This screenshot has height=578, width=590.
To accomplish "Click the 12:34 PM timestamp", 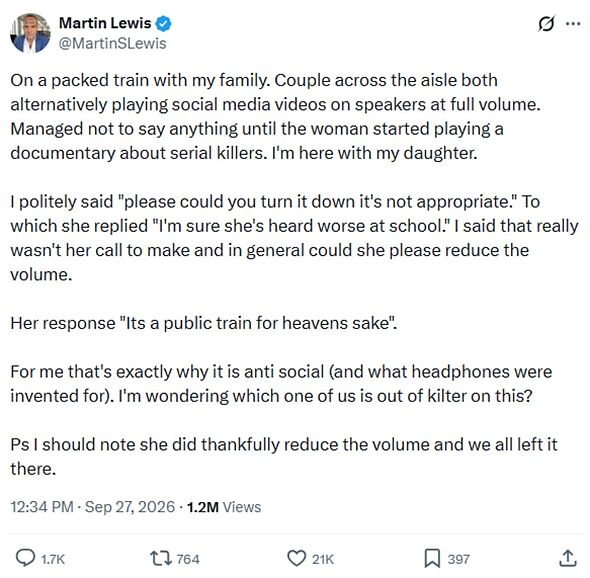I will [42, 507].
